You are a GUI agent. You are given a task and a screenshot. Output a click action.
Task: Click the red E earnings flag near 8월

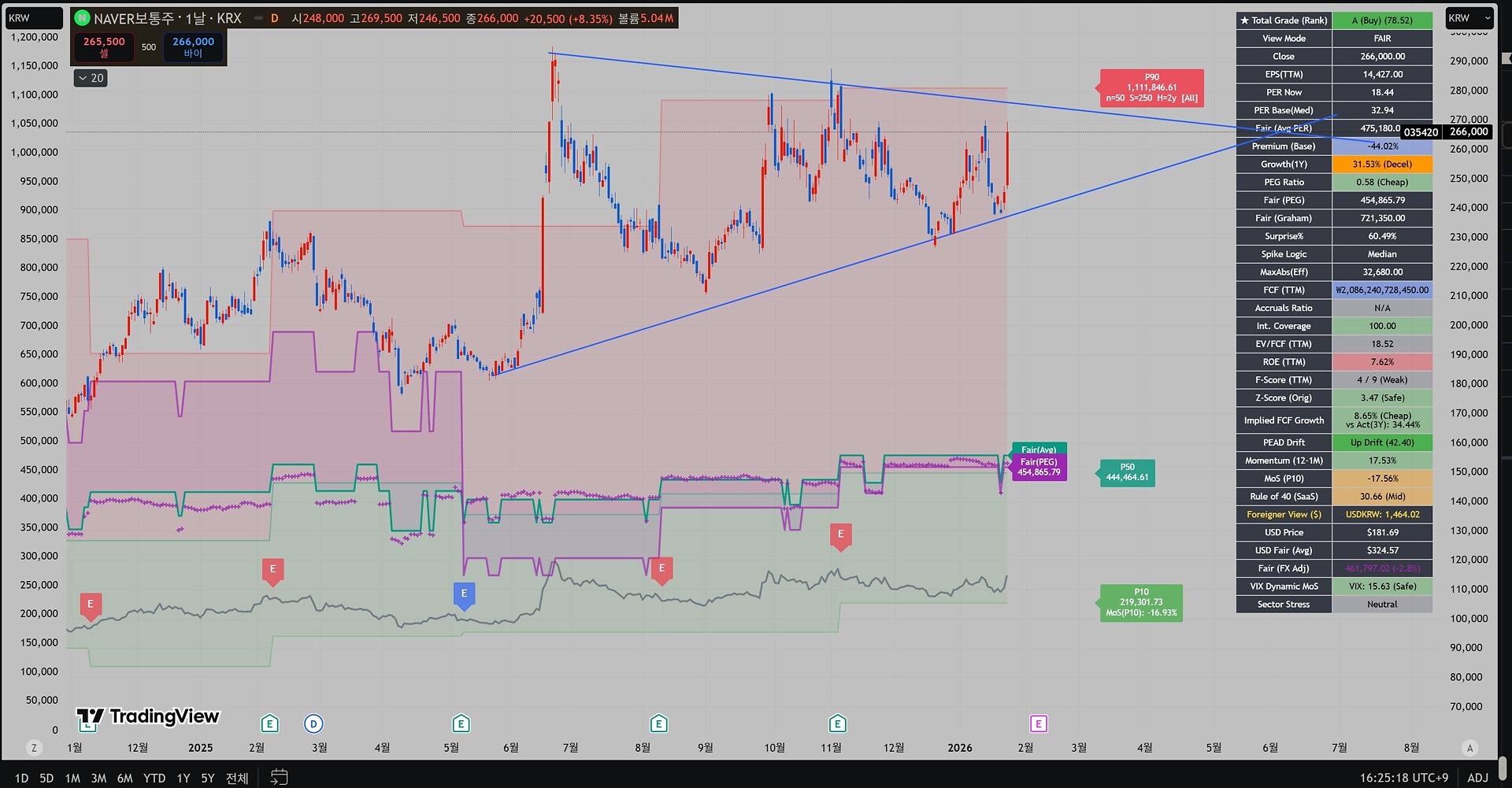coord(661,570)
